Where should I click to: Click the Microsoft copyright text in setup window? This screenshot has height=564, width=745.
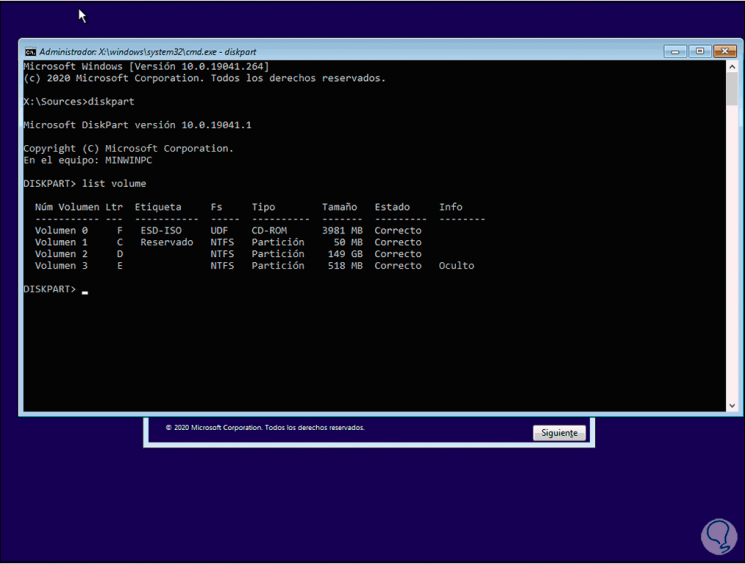[265, 428]
